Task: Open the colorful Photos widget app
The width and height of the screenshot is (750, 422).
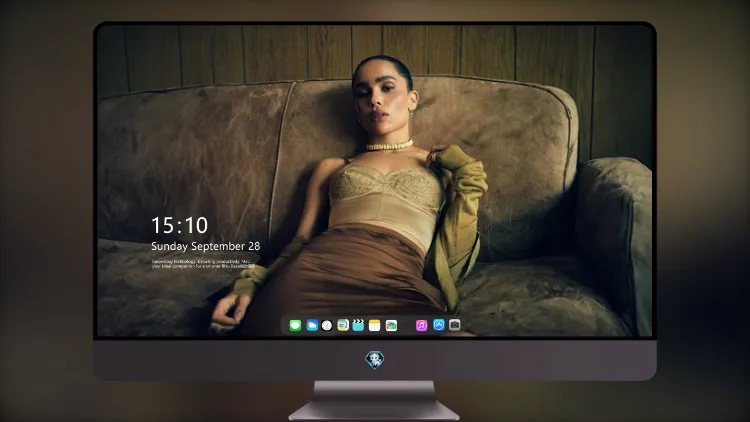Action: click(x=391, y=325)
